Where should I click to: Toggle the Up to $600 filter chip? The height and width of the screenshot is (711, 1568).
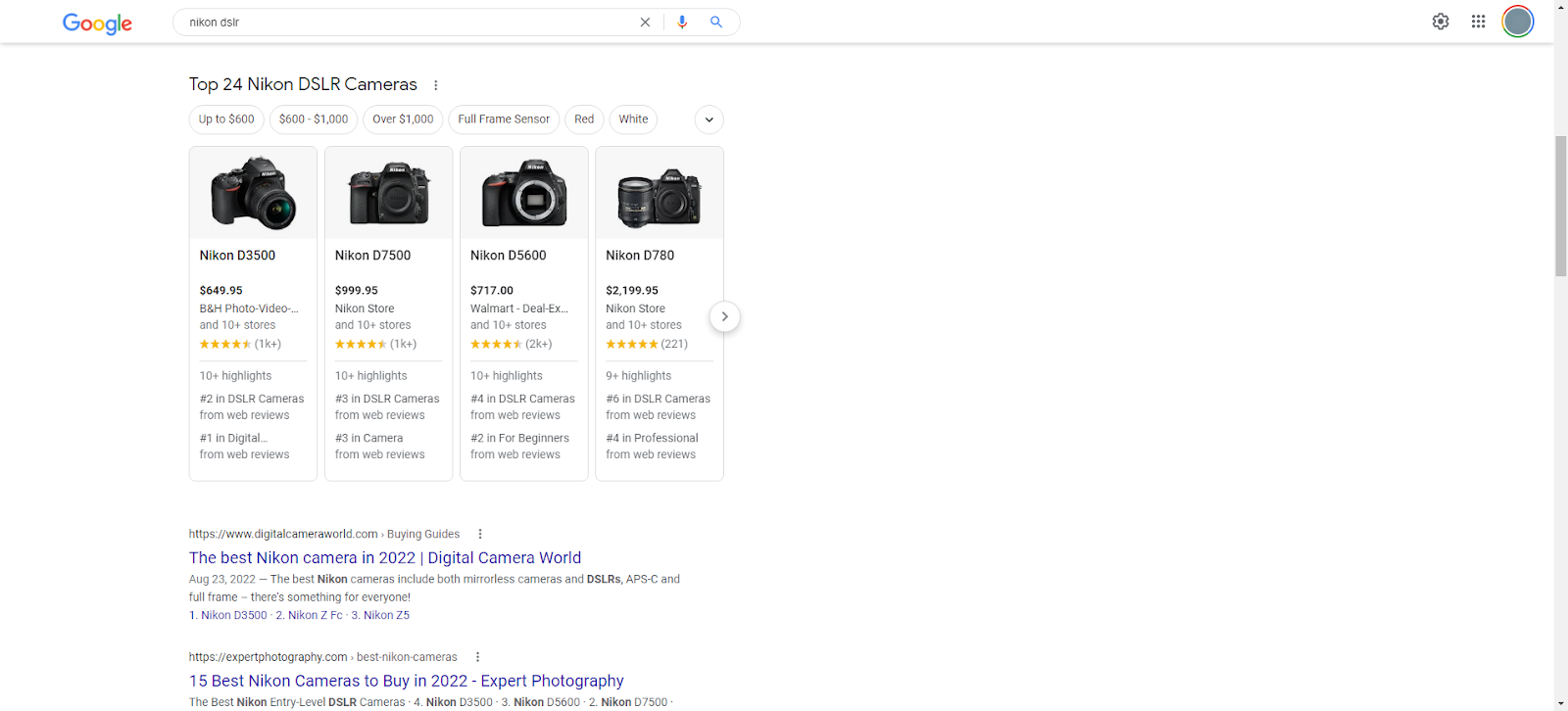pos(226,119)
